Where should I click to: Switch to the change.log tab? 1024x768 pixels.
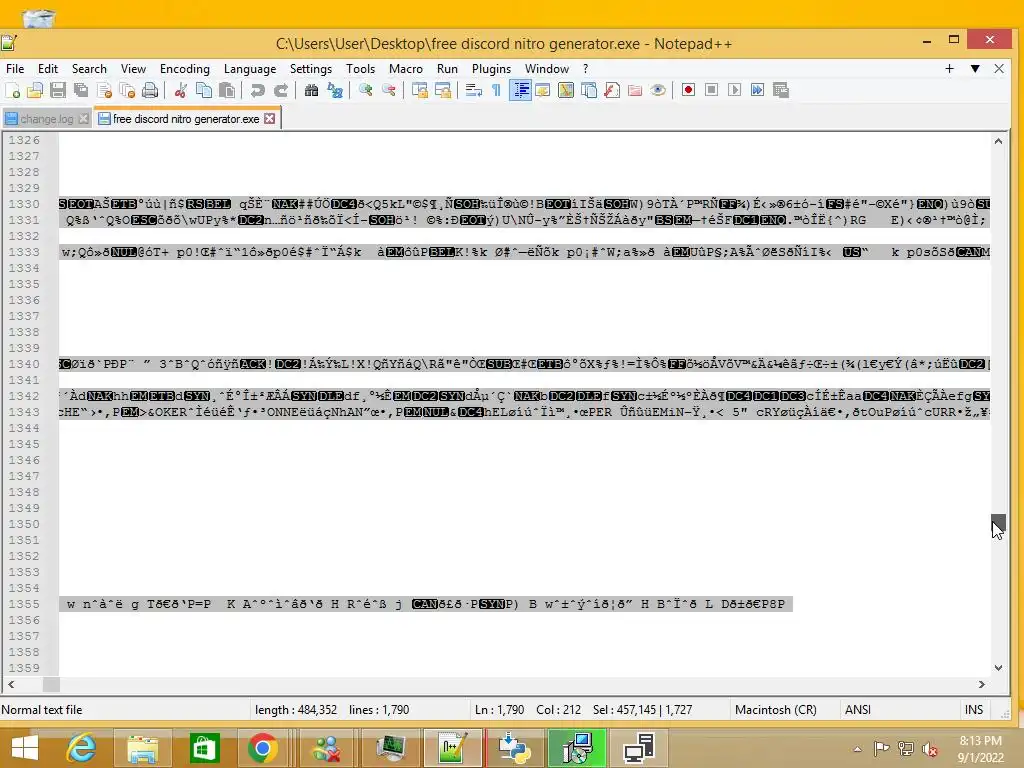pyautogui.click(x=46, y=119)
